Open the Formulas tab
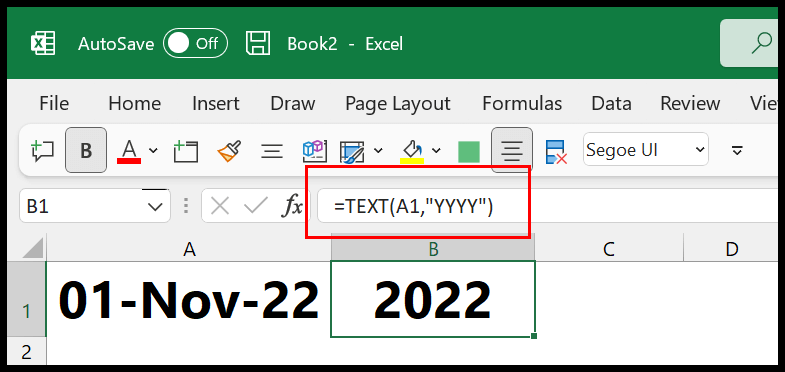Image resolution: width=785 pixels, height=372 pixels. 522,104
